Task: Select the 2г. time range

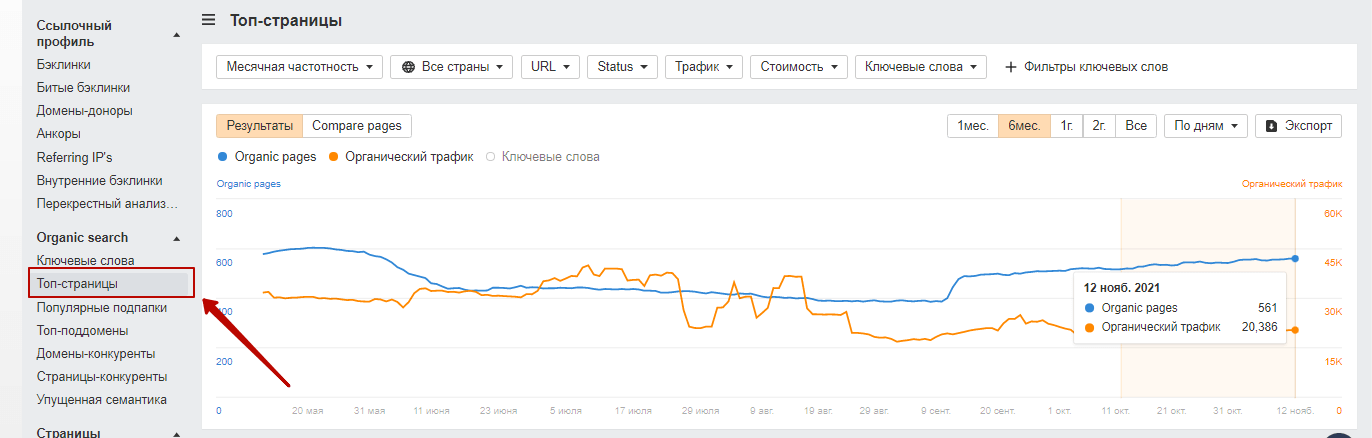Action: 1099,126
